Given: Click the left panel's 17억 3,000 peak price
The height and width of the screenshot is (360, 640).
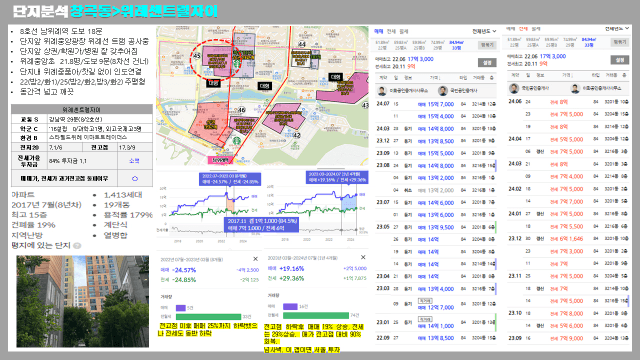Looking at the screenshot, I should coord(420,59).
